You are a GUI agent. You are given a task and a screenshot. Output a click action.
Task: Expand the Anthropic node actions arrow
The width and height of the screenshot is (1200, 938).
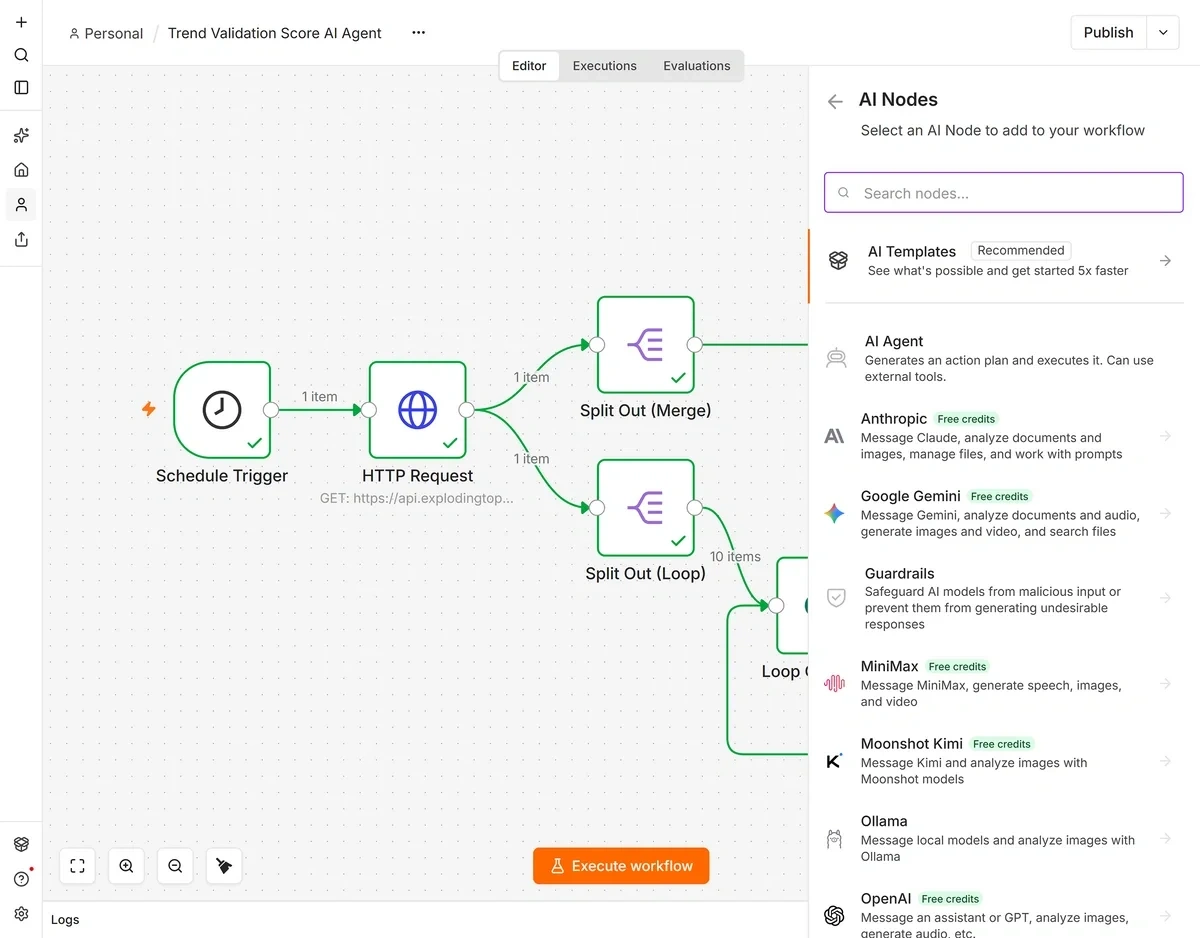pyautogui.click(x=1165, y=436)
